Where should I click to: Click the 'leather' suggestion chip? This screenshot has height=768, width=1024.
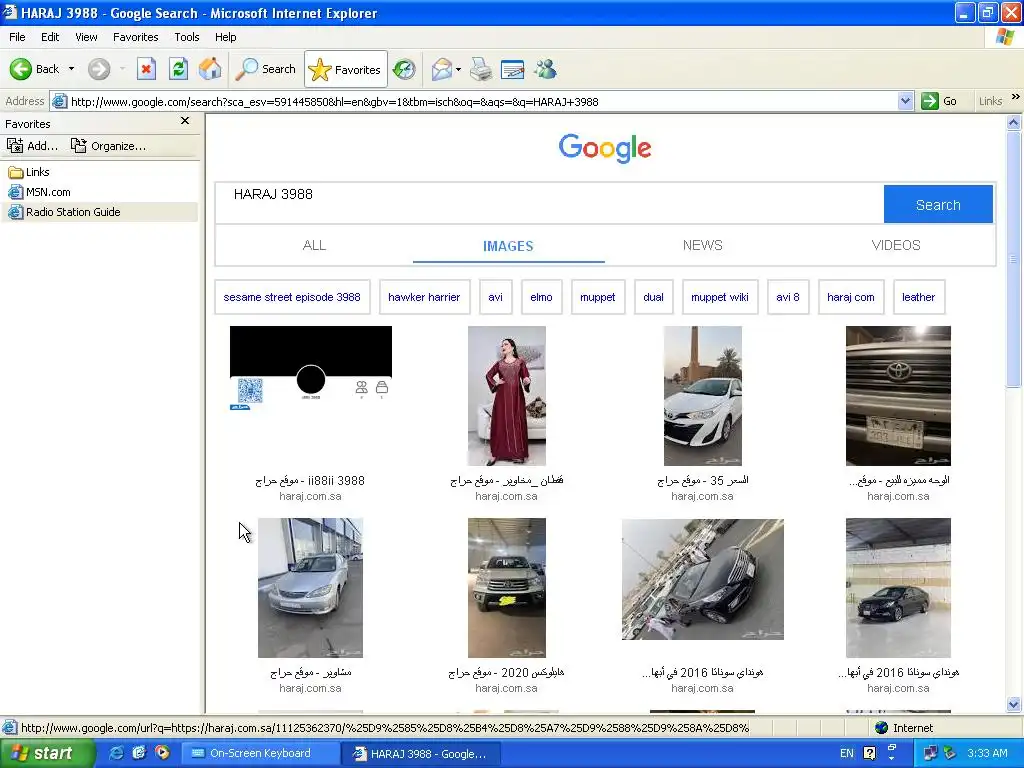tap(918, 297)
